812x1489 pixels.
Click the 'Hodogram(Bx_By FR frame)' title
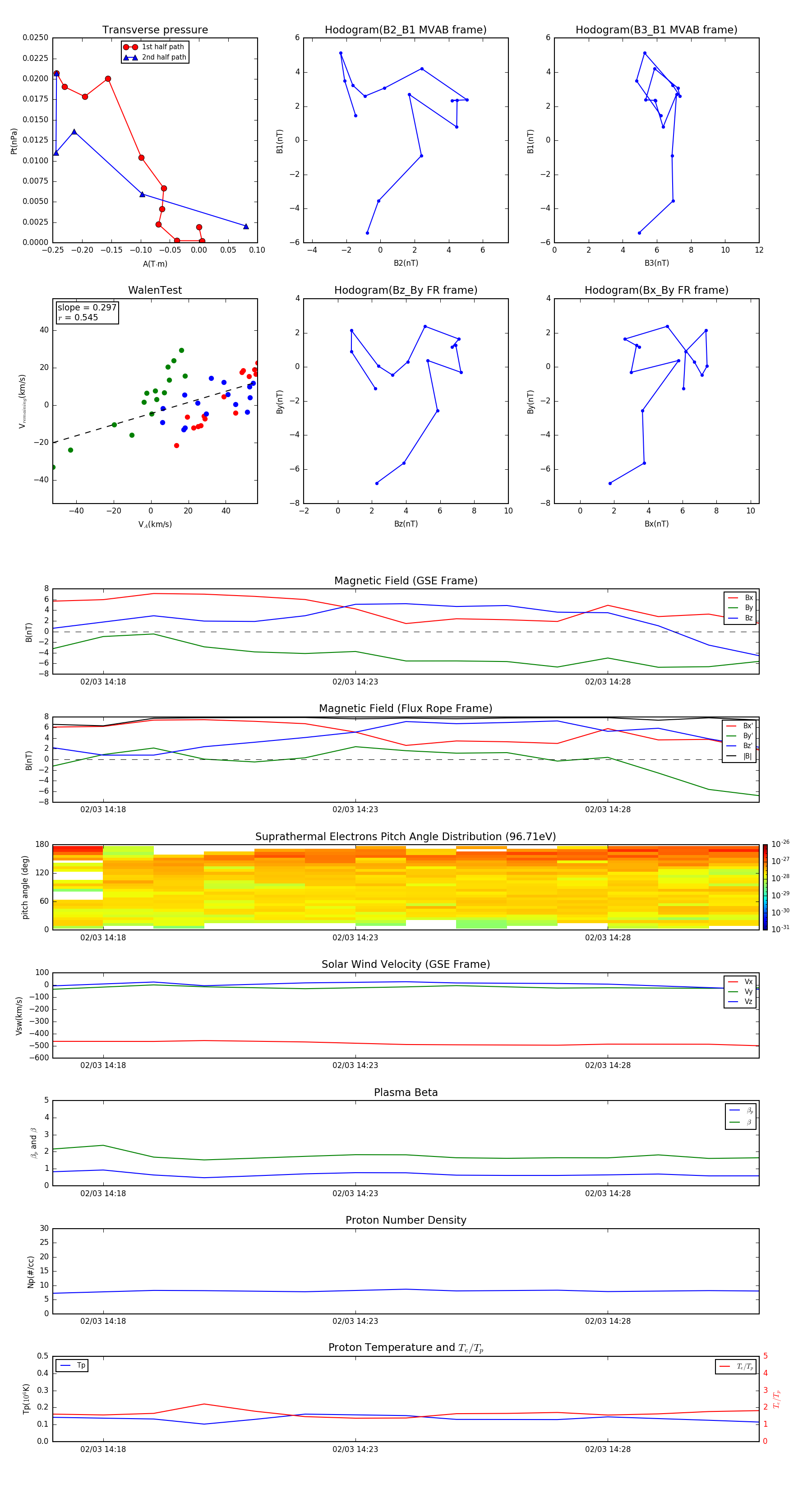coord(656,290)
